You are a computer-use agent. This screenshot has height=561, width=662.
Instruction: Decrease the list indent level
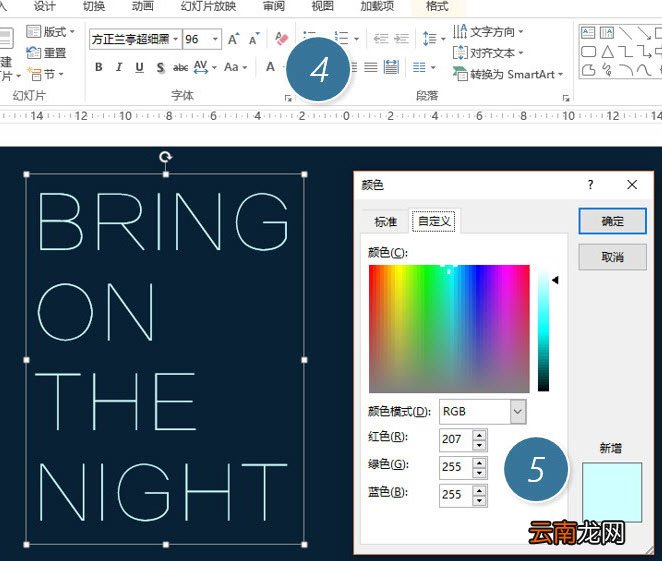(380, 39)
